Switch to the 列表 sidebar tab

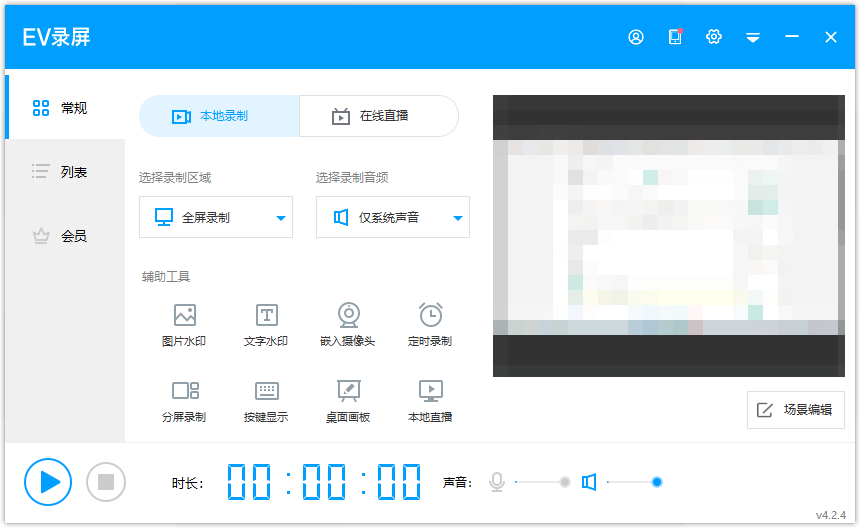point(66,172)
